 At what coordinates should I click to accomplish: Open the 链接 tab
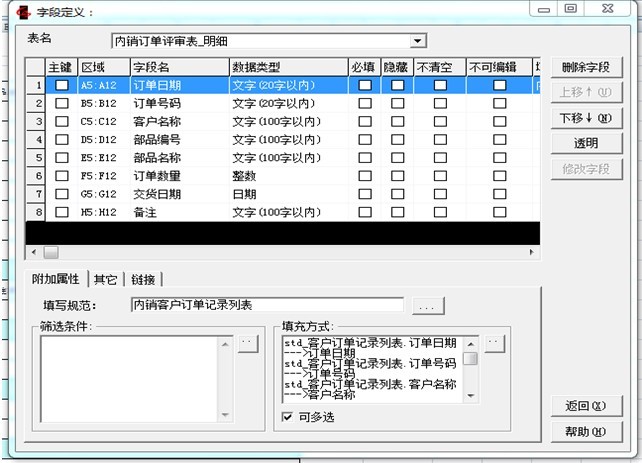click(143, 279)
